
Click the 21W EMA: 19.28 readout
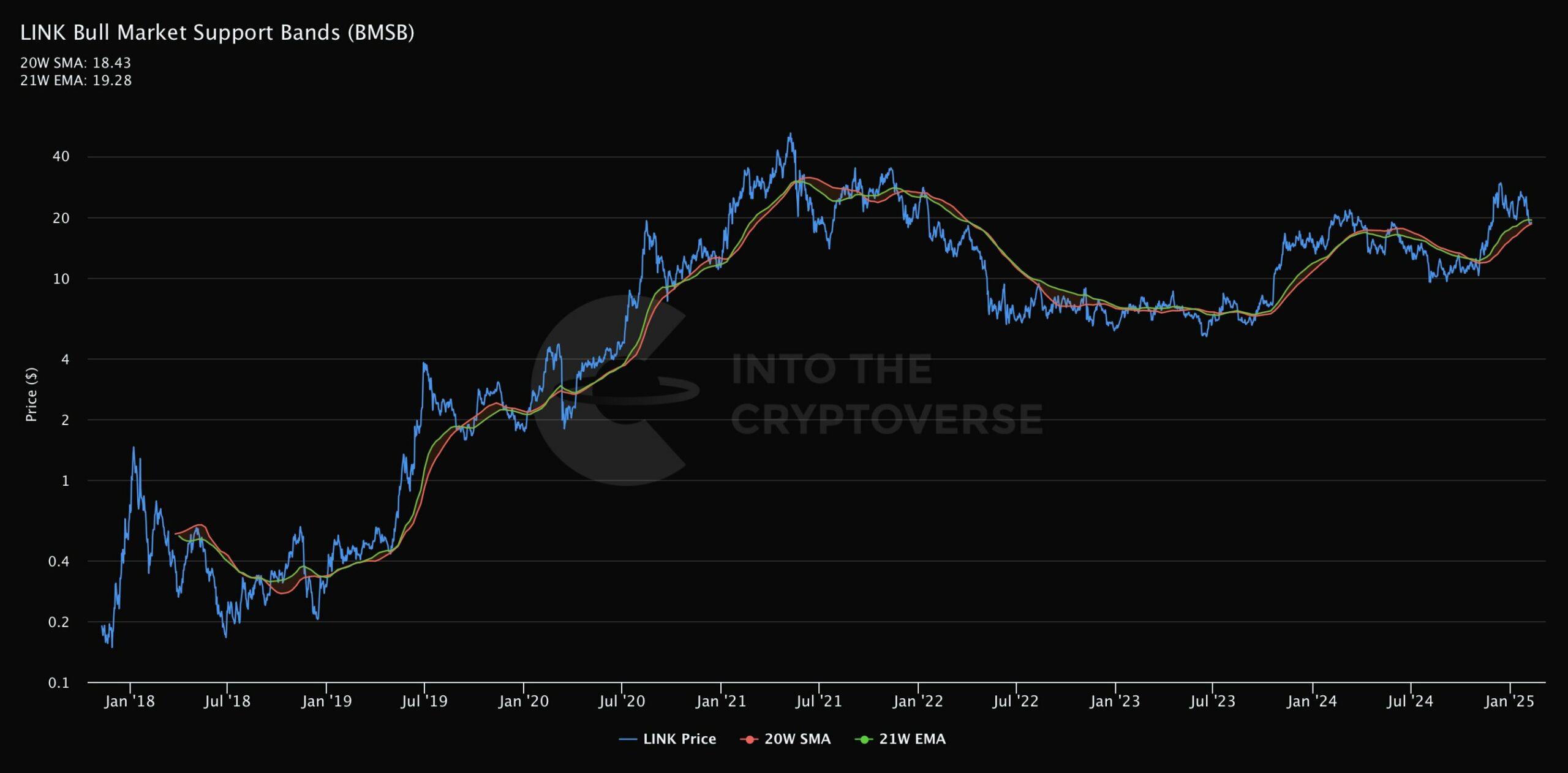(75, 80)
